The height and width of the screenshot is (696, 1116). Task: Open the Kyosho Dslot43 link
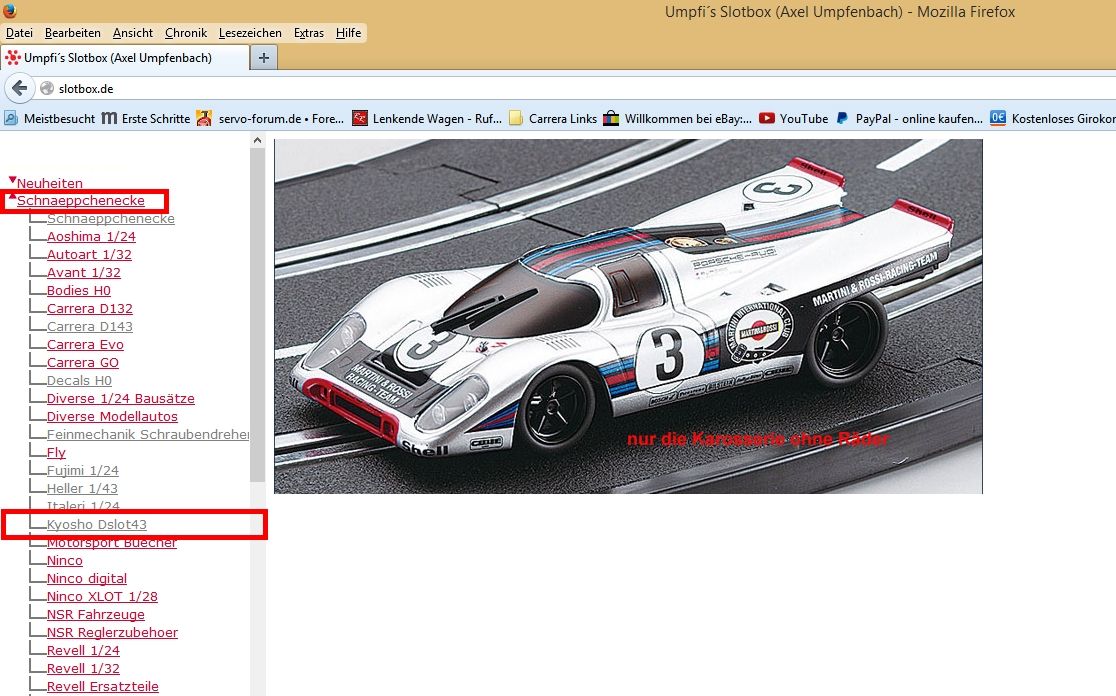coord(97,525)
